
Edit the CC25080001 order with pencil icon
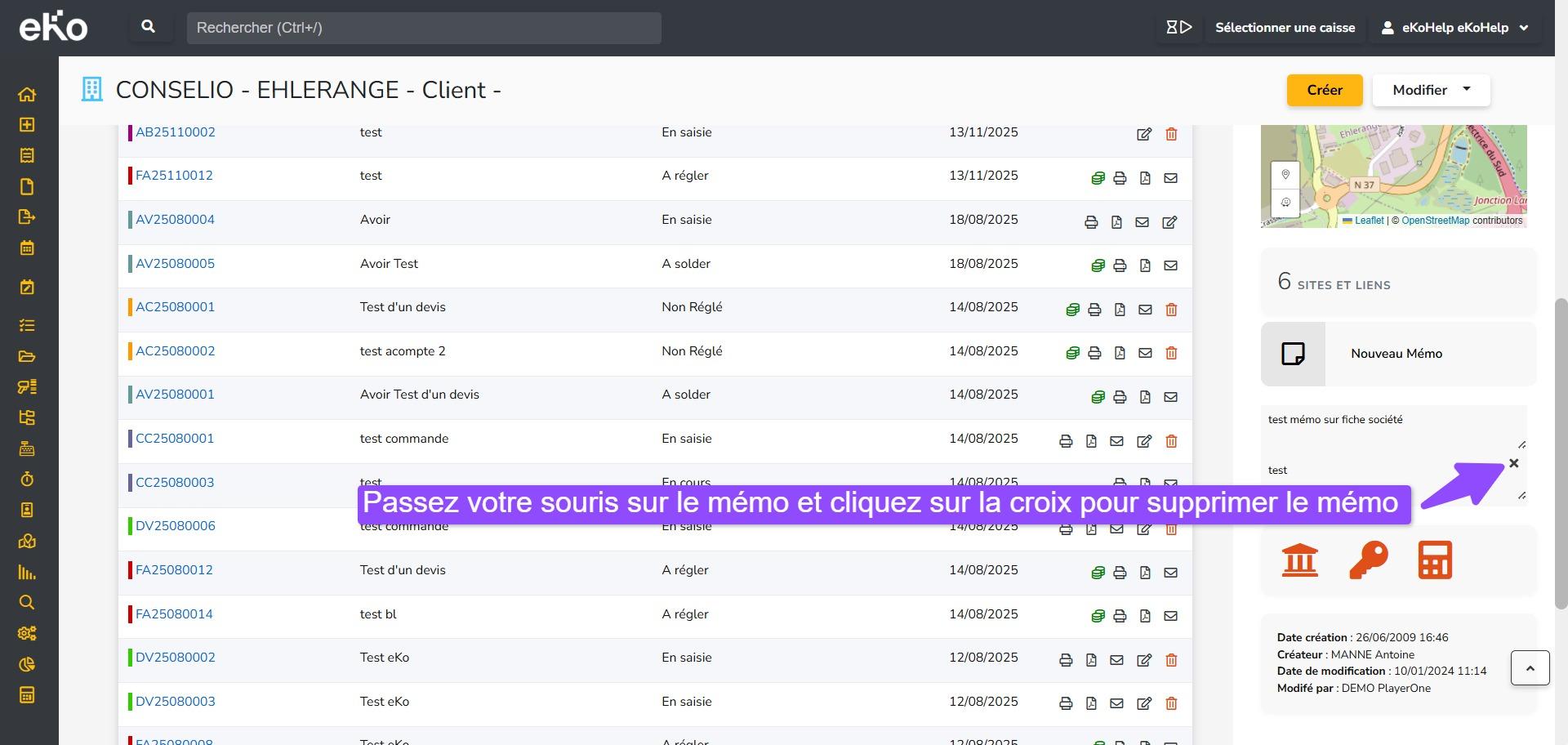pos(1144,441)
